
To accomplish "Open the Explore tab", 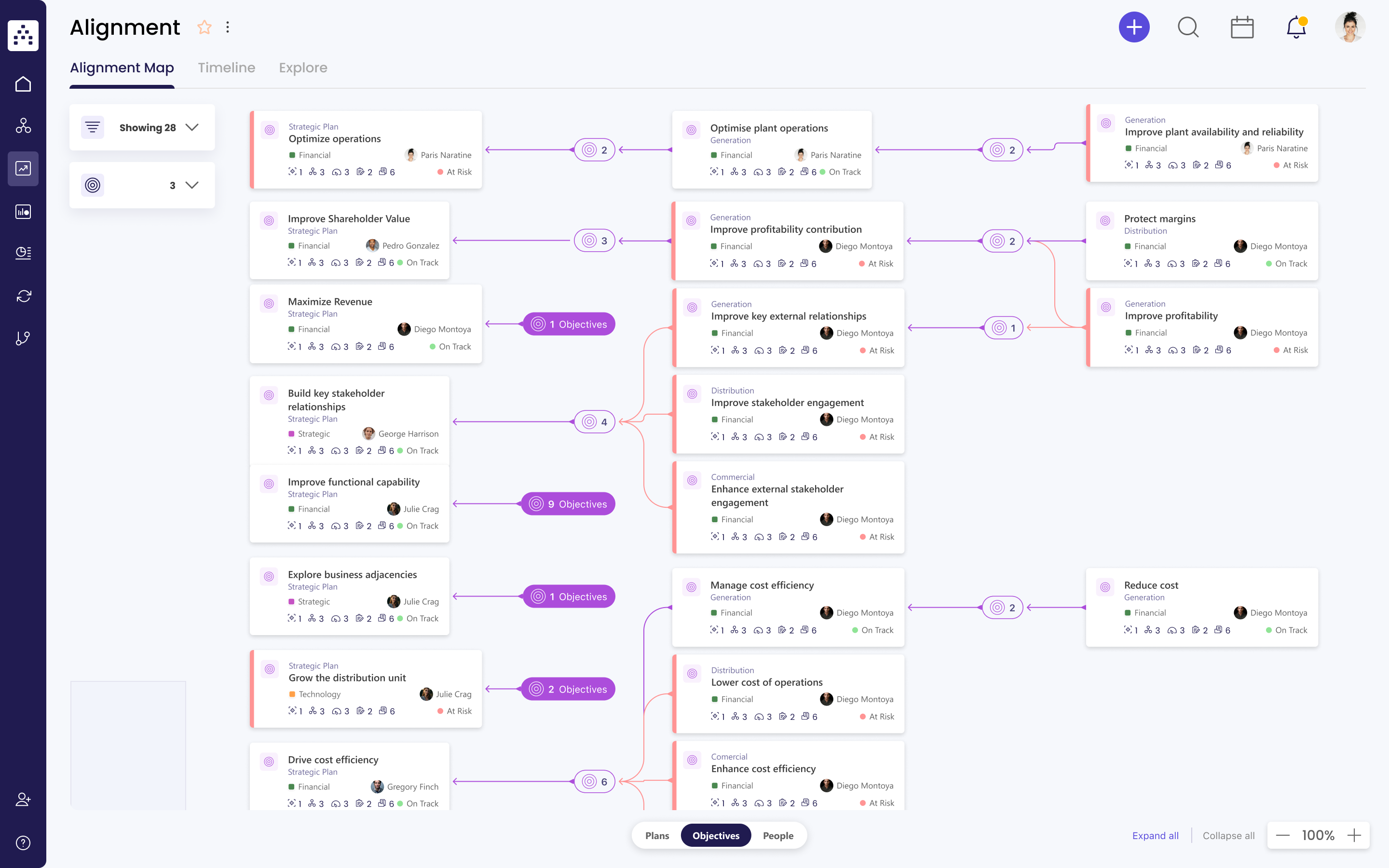I will point(302,68).
